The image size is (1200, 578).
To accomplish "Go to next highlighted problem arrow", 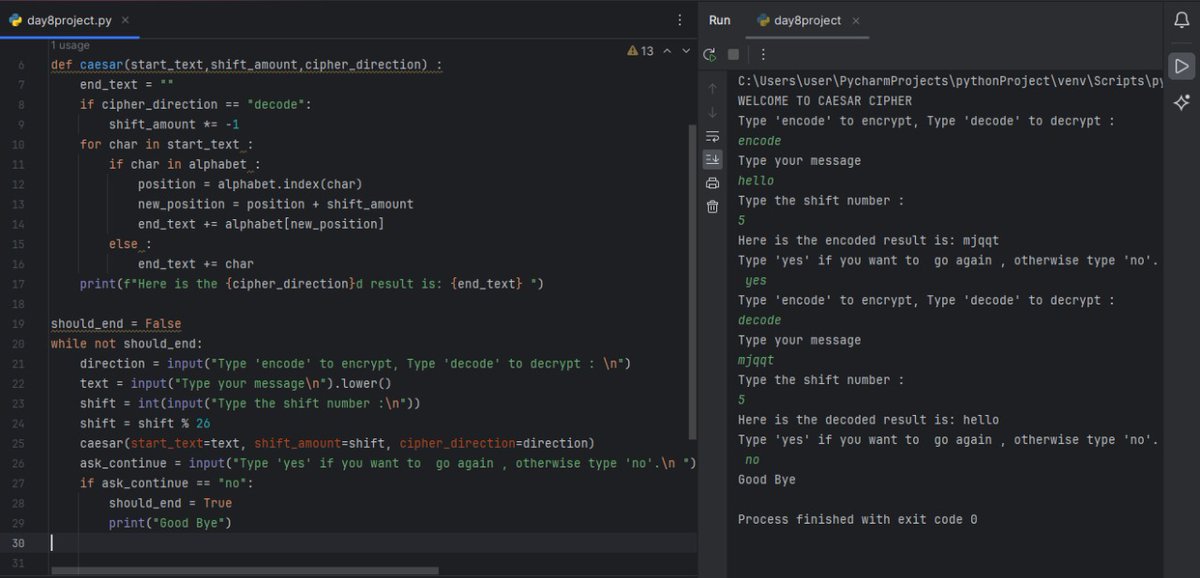I will (x=686, y=51).
